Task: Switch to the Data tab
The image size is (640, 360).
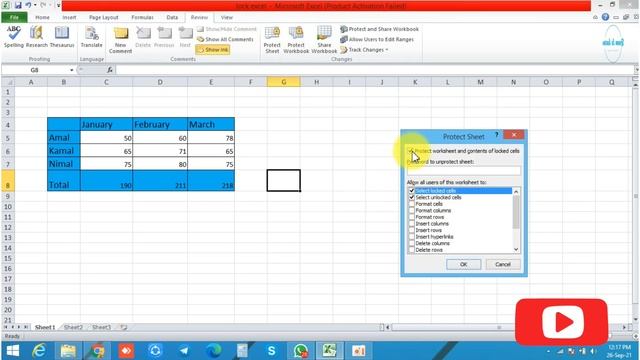Action: tap(172, 17)
